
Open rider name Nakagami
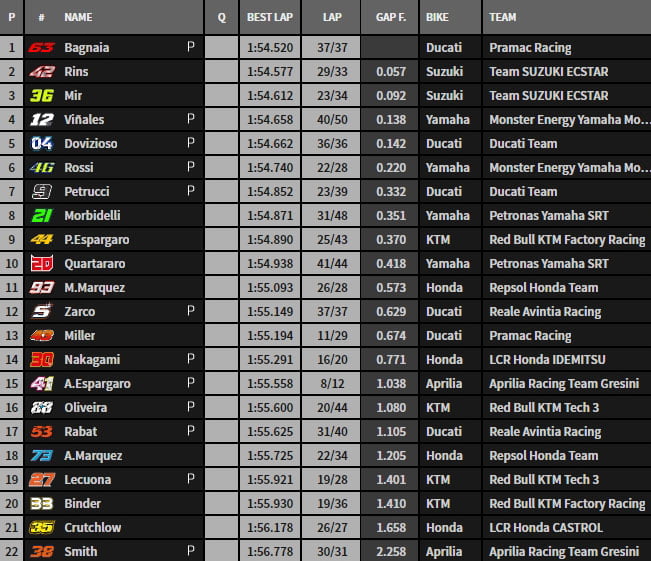coord(90,360)
